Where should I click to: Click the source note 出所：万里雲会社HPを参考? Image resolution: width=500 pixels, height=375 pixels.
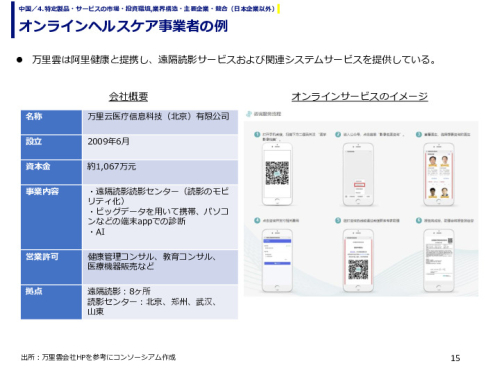tap(98, 357)
